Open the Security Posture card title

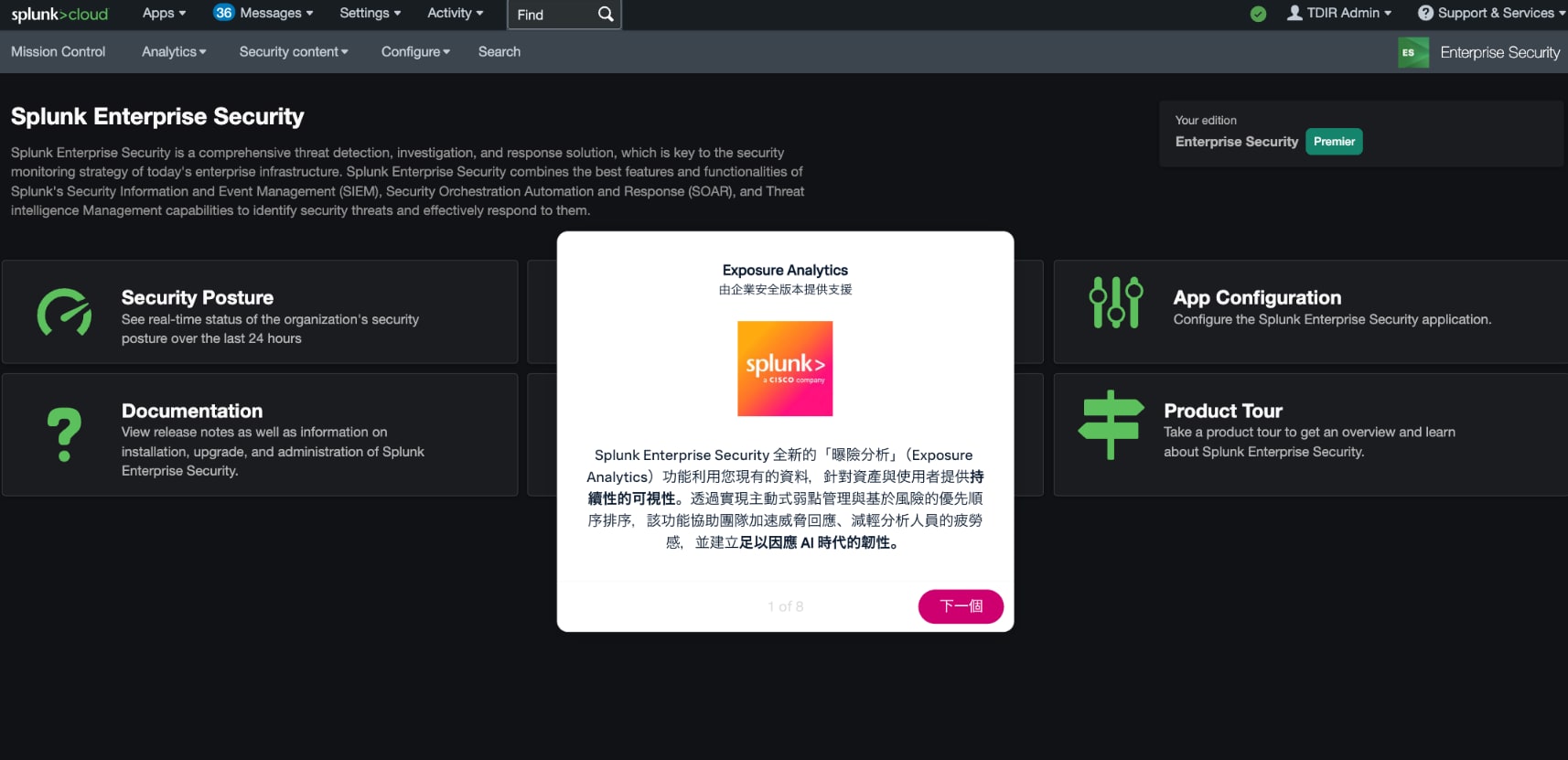click(198, 297)
